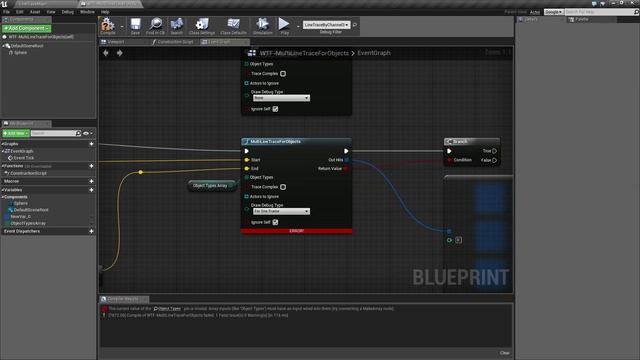
Task: Click the MultiLineTraceForObjects execution output pin
Action: pos(346,151)
